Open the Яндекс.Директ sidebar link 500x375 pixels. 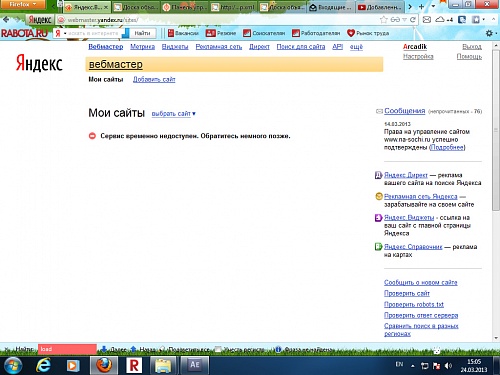(406, 175)
